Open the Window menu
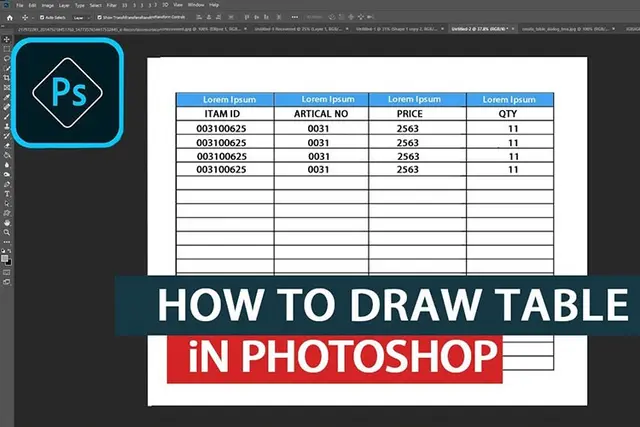The height and width of the screenshot is (427, 640). point(196,5)
